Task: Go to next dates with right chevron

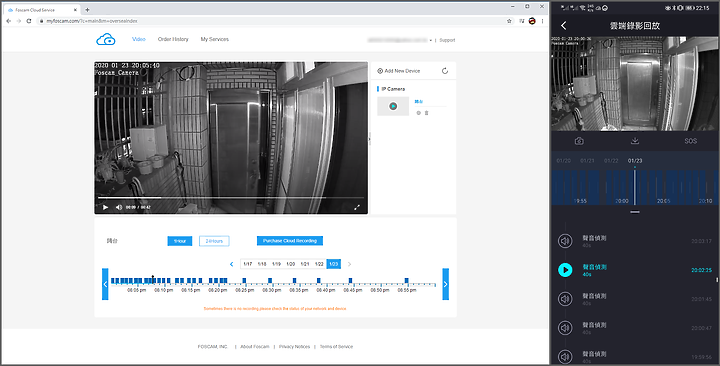Action: click(x=349, y=264)
